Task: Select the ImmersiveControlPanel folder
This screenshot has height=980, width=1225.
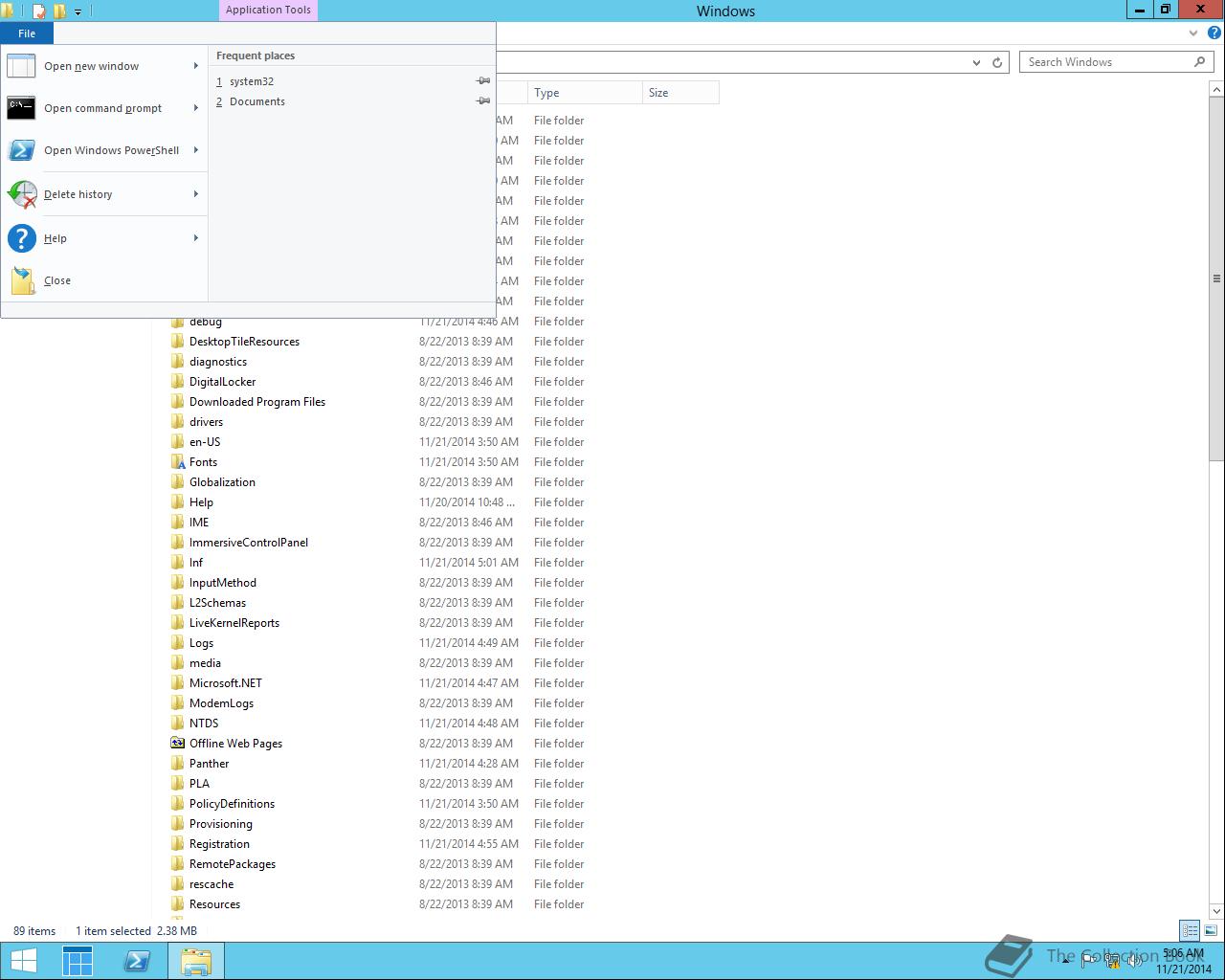Action: [x=248, y=543]
